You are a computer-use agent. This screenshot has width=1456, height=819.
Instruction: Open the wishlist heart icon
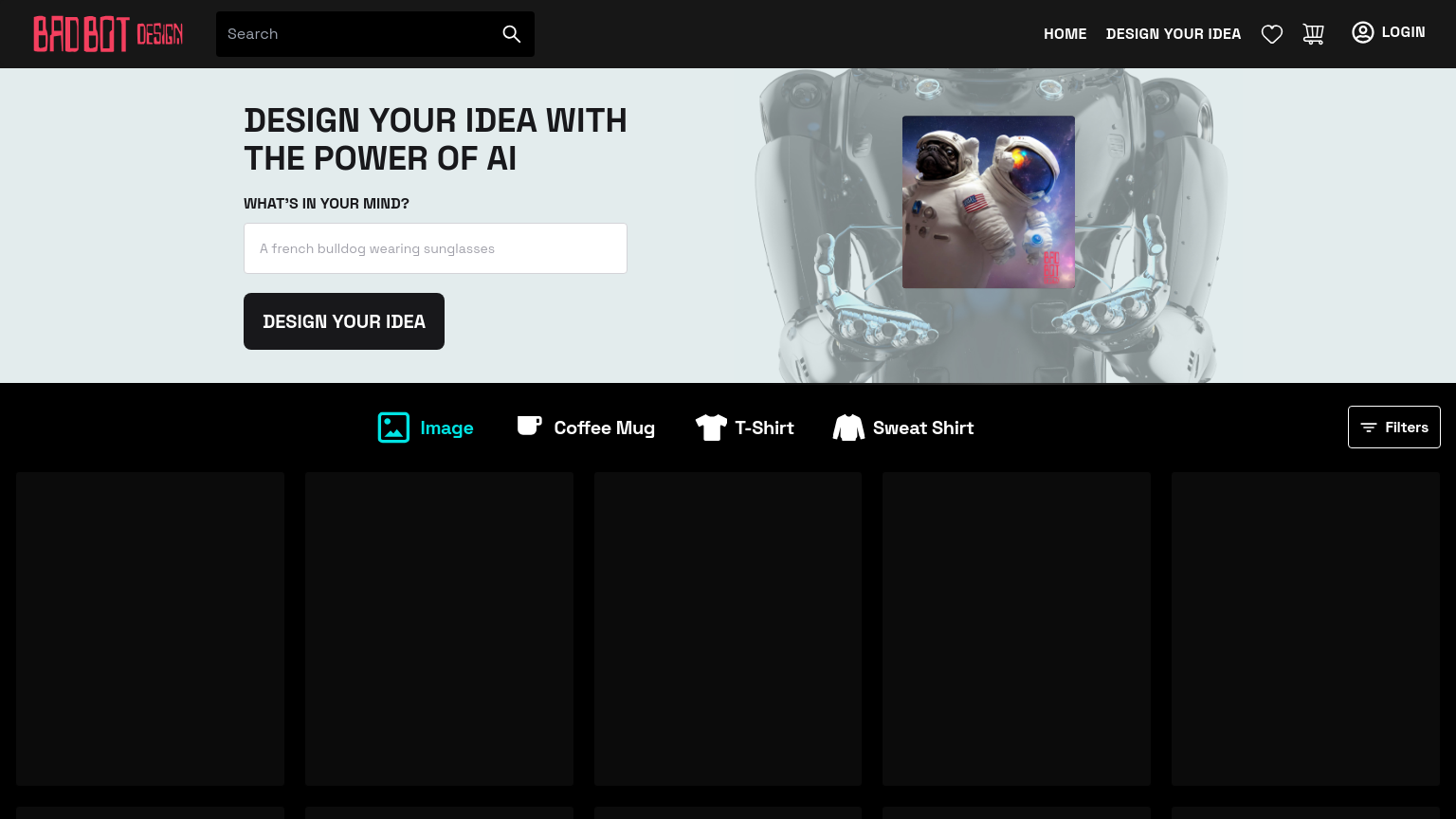click(1272, 34)
